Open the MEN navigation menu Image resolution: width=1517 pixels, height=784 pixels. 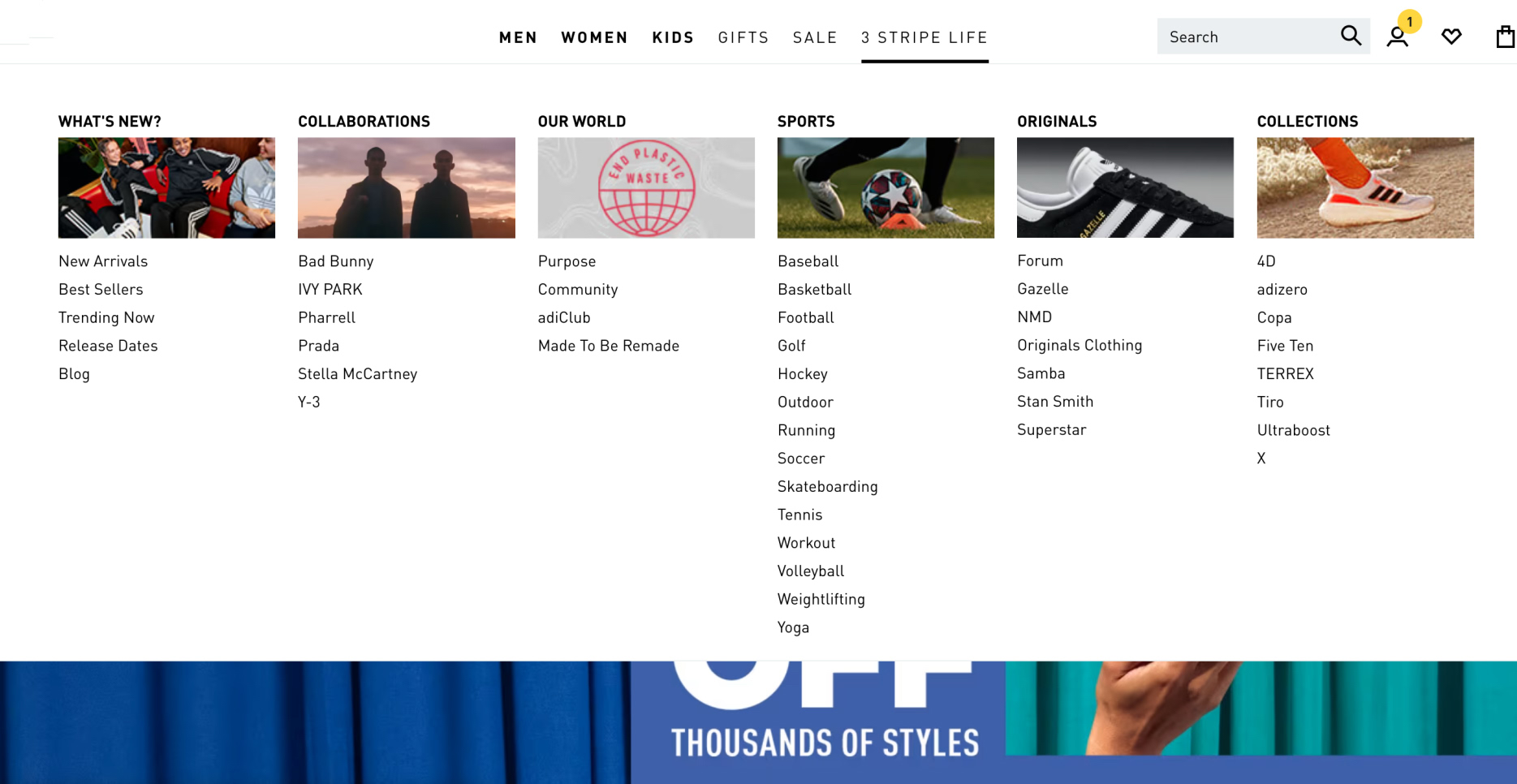pyautogui.click(x=518, y=37)
